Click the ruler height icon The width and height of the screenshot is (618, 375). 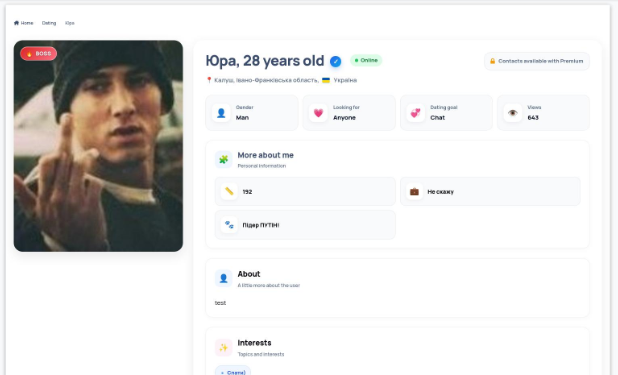pyautogui.click(x=229, y=192)
